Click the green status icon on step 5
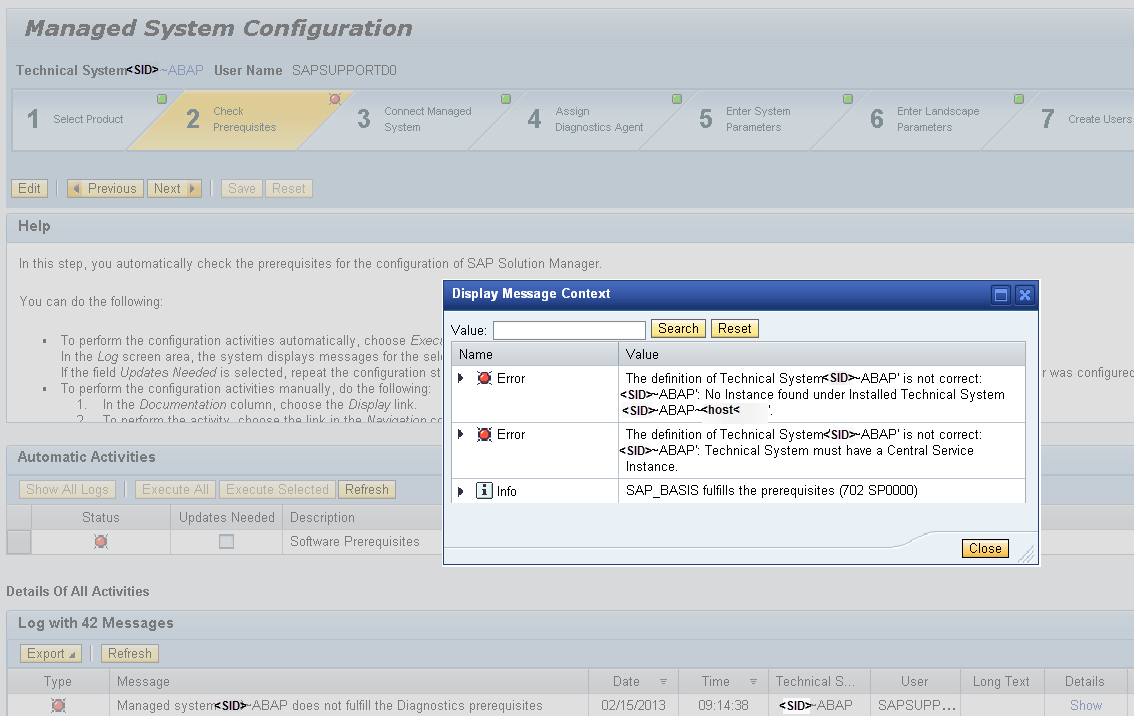1134x716 pixels. pos(848,99)
